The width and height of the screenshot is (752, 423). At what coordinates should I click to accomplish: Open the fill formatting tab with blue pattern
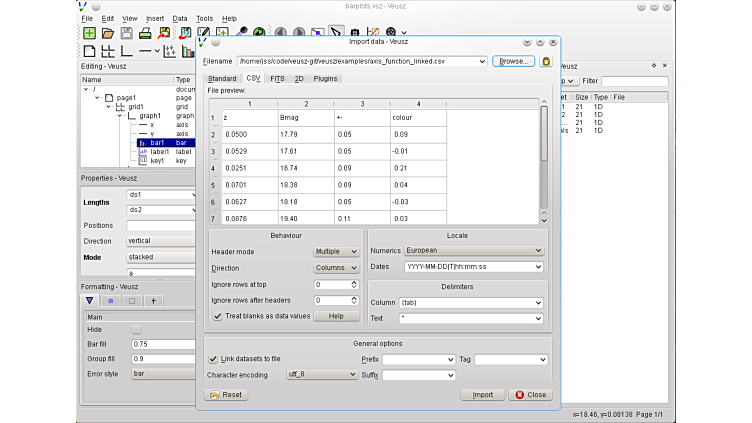(x=111, y=301)
